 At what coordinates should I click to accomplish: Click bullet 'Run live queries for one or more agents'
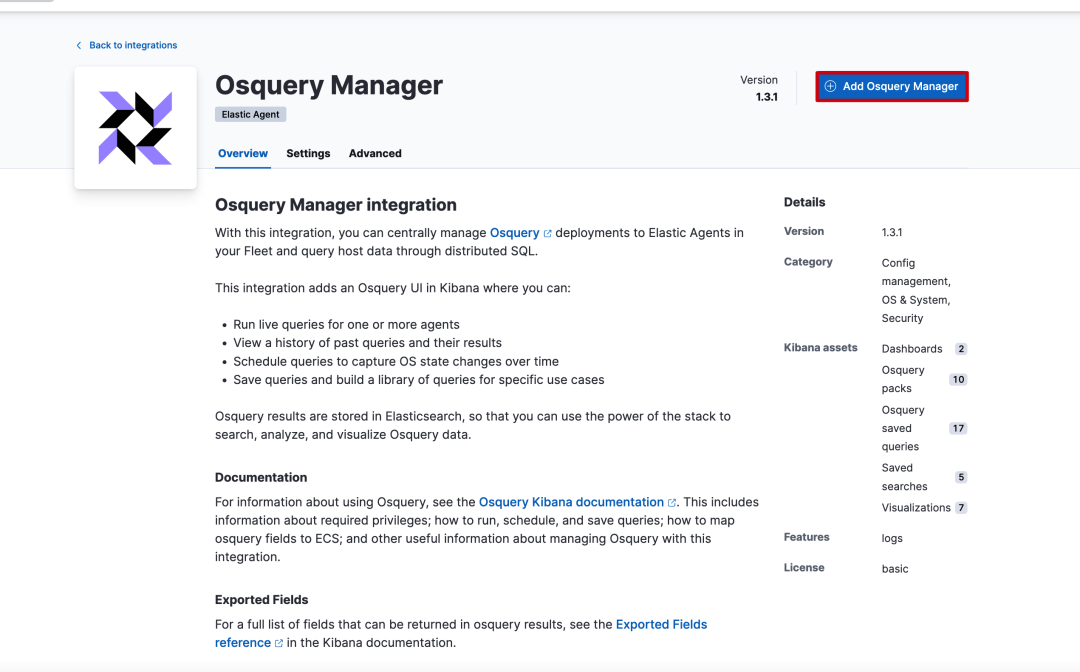point(346,324)
